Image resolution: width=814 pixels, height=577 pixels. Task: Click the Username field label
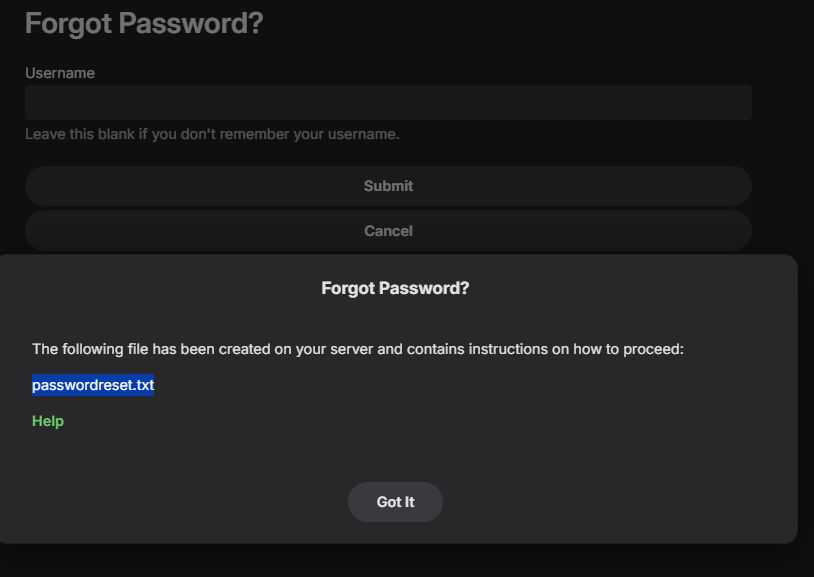click(60, 73)
